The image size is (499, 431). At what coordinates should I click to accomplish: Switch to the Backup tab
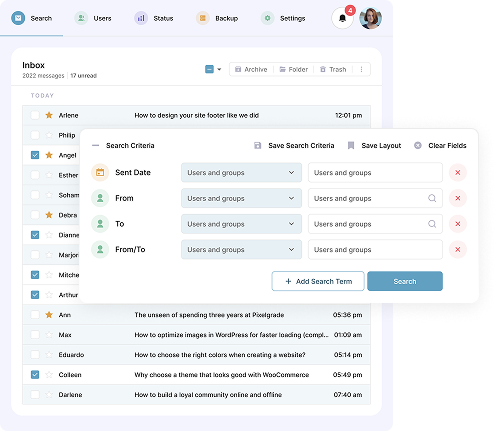coord(227,18)
